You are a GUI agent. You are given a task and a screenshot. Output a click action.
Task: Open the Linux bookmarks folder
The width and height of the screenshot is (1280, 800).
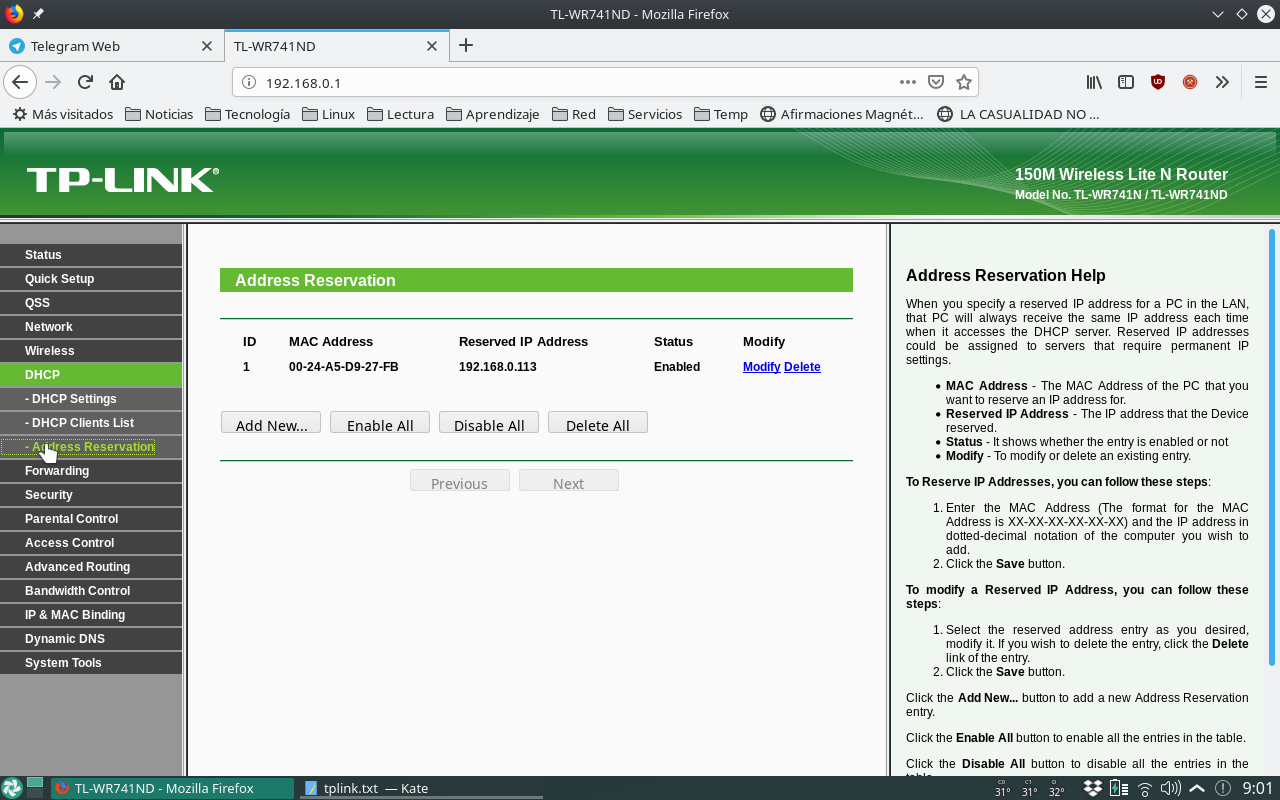click(328, 114)
